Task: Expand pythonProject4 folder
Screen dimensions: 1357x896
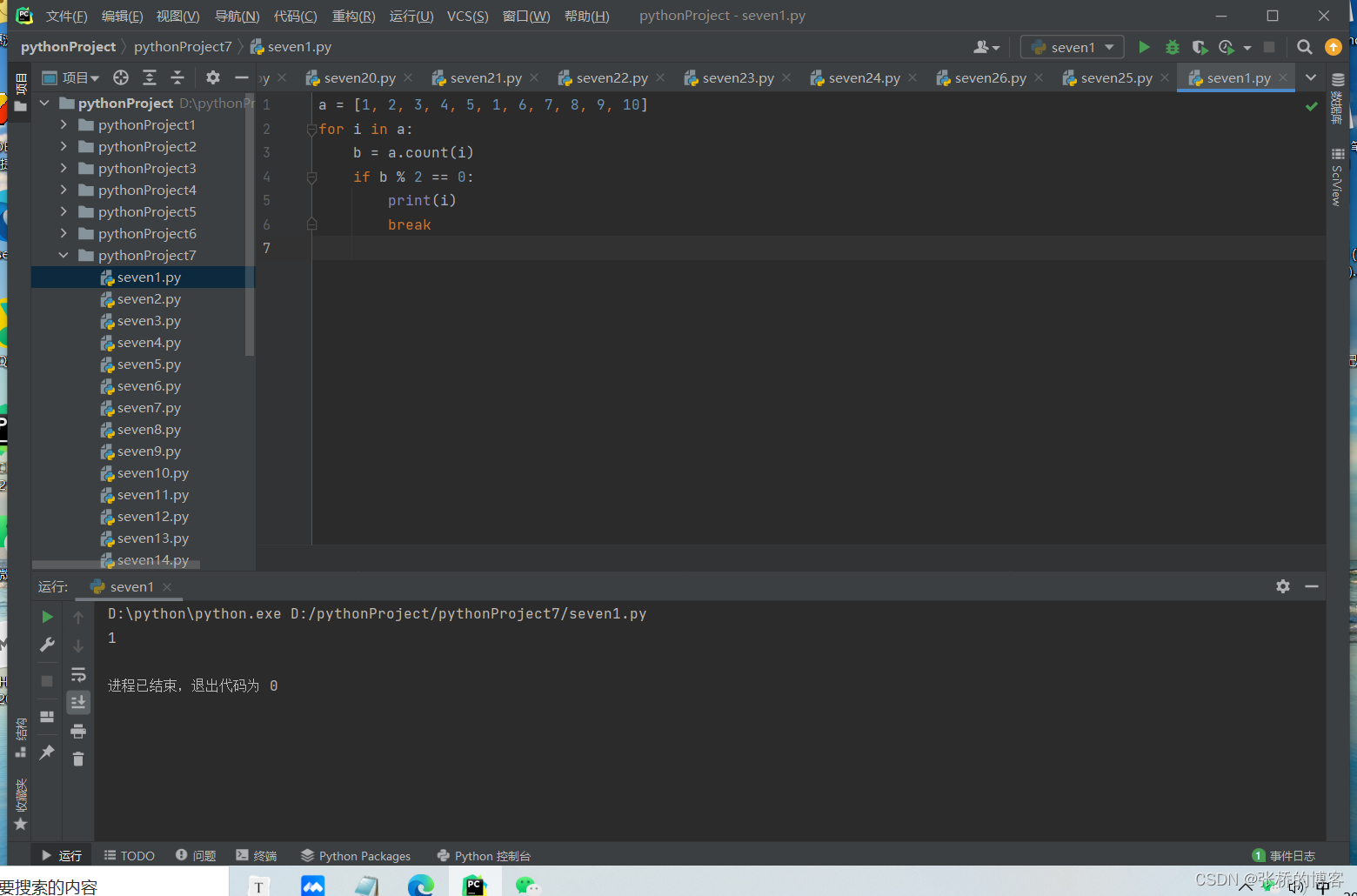Action: click(64, 190)
